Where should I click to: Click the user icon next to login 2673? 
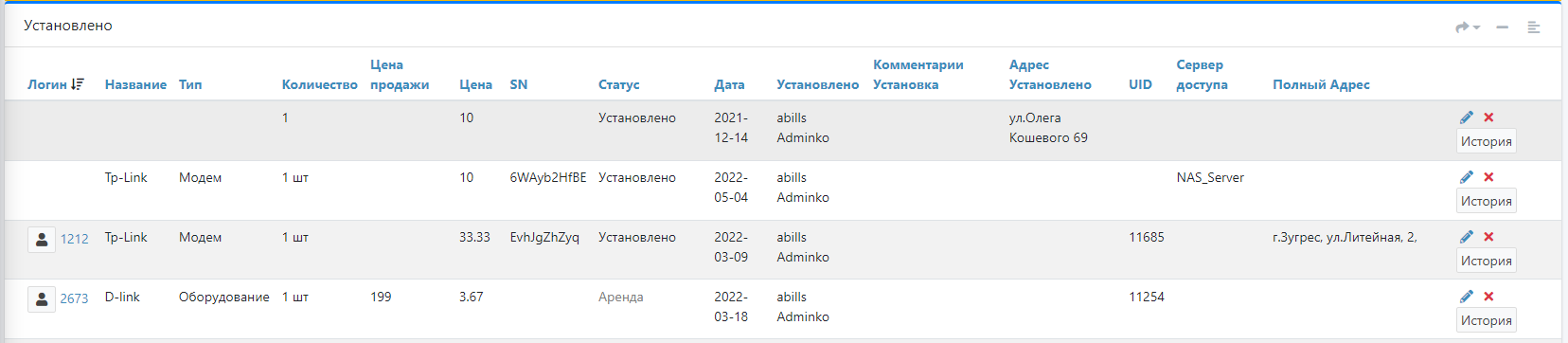[x=42, y=299]
